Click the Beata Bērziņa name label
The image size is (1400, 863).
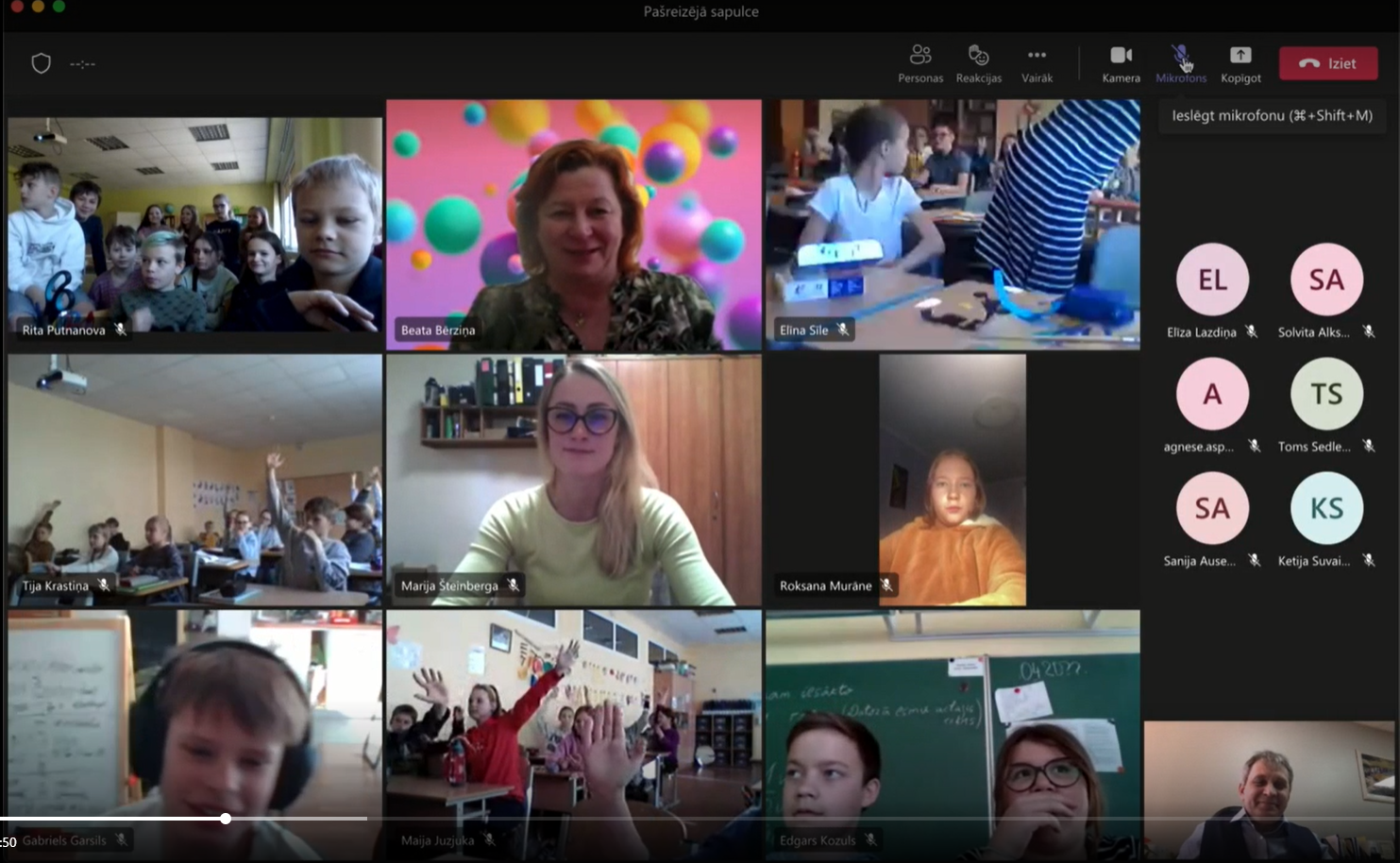438,330
